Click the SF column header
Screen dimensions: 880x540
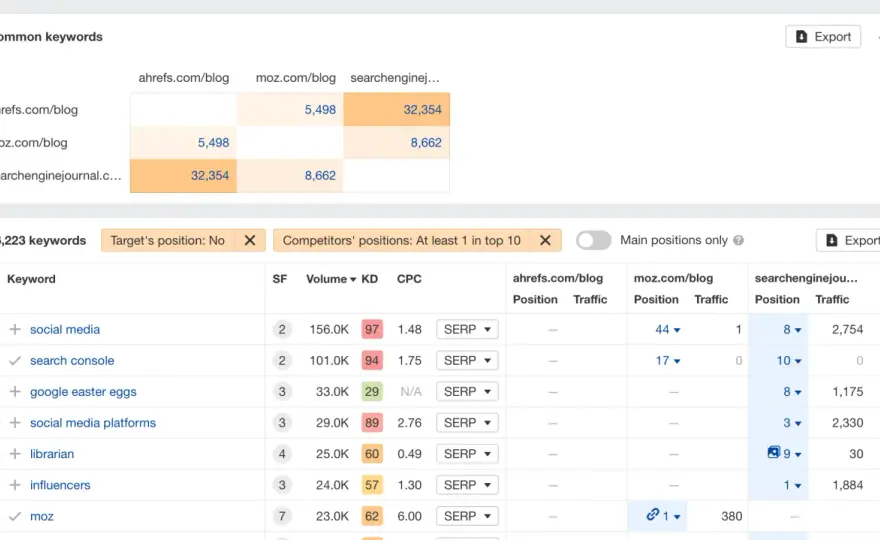[x=279, y=279]
